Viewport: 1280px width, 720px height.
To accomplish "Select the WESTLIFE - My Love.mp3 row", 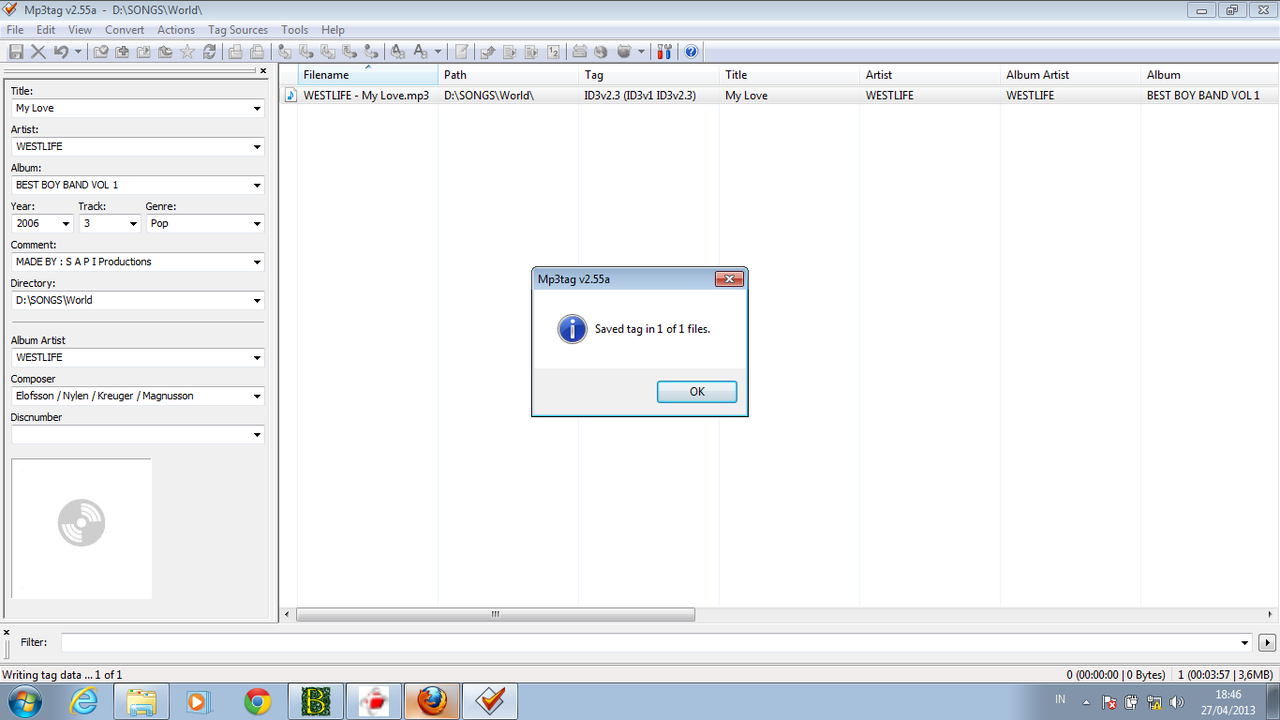I will click(779, 95).
